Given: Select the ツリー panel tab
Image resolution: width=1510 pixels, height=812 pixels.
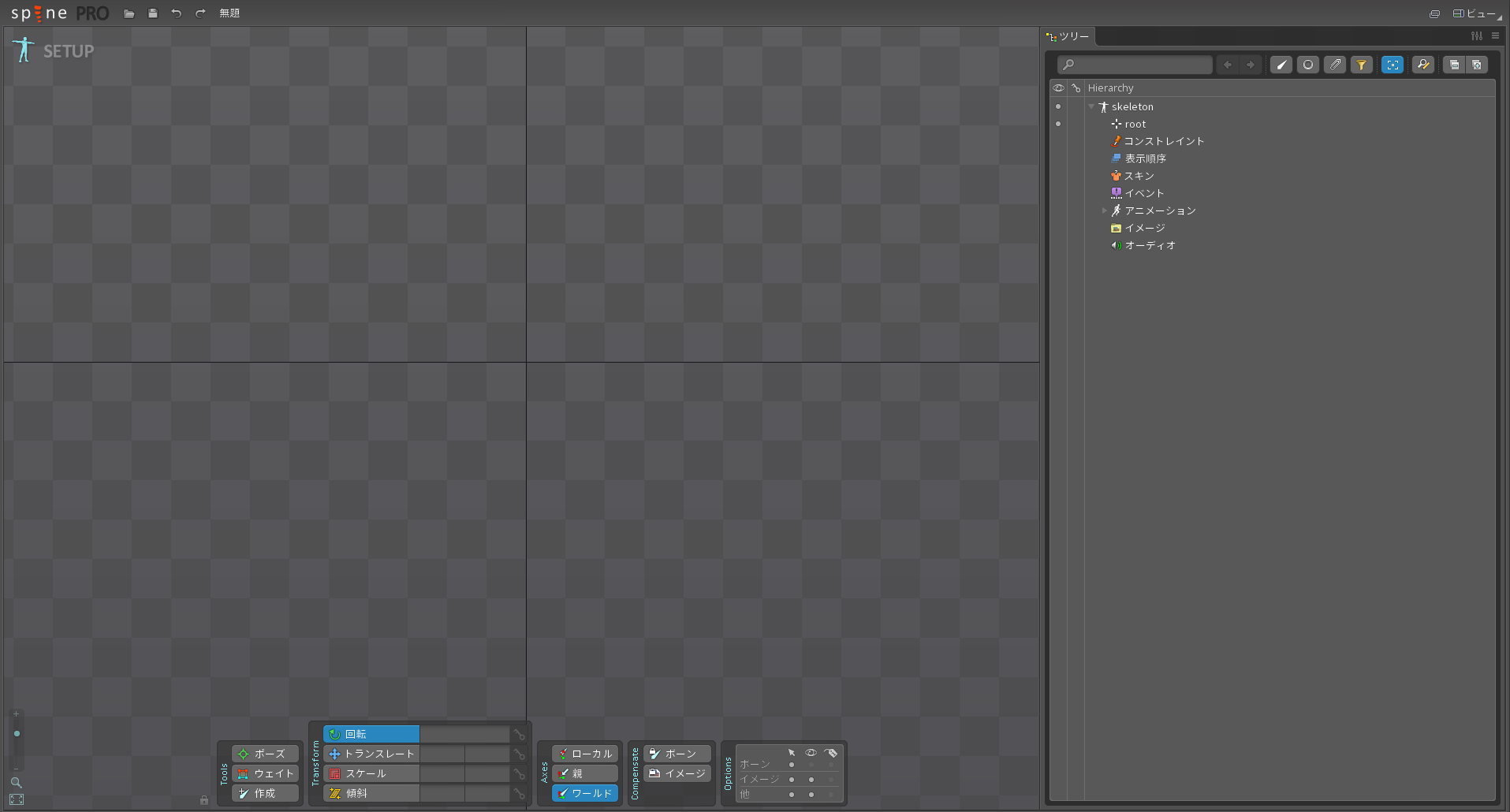Looking at the screenshot, I should coord(1069,36).
